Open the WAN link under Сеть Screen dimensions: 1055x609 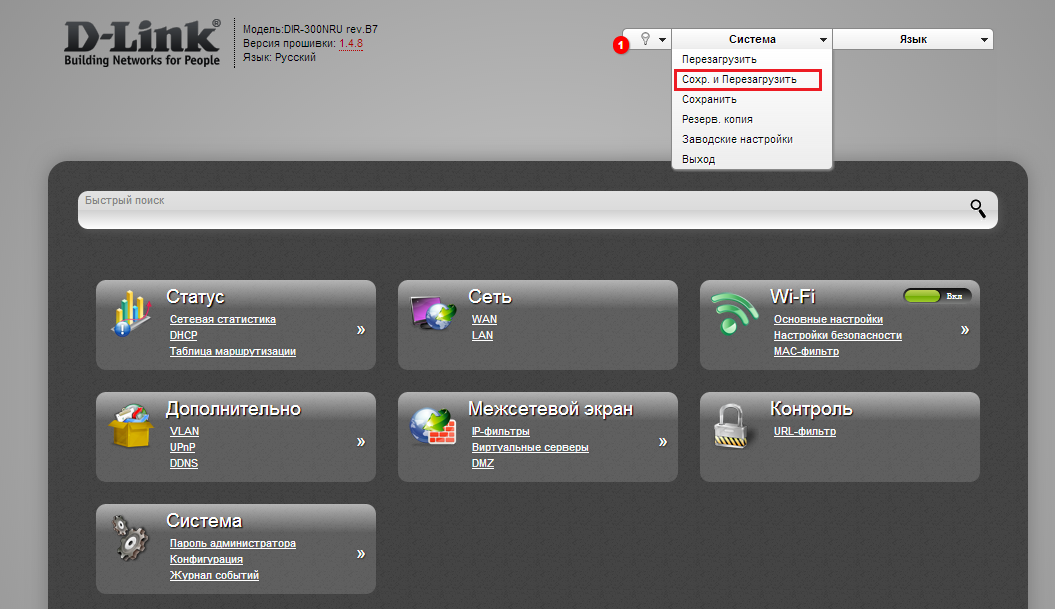(484, 319)
